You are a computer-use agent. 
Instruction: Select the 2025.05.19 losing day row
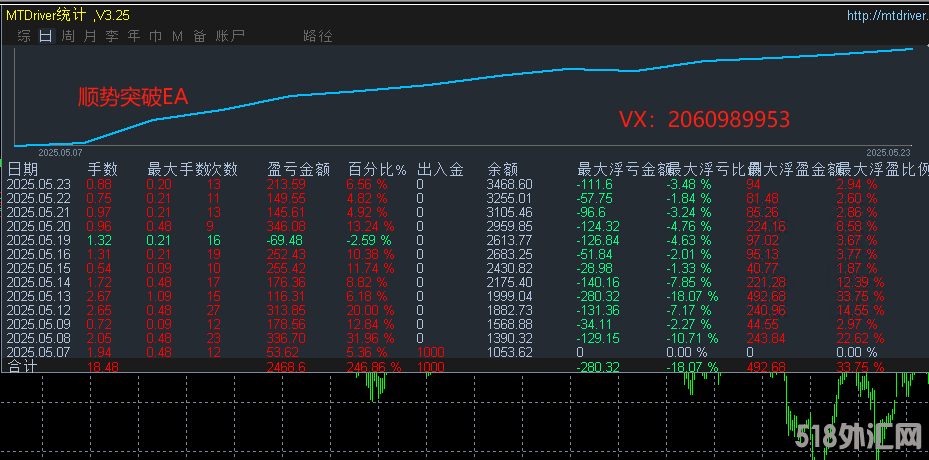(39, 240)
